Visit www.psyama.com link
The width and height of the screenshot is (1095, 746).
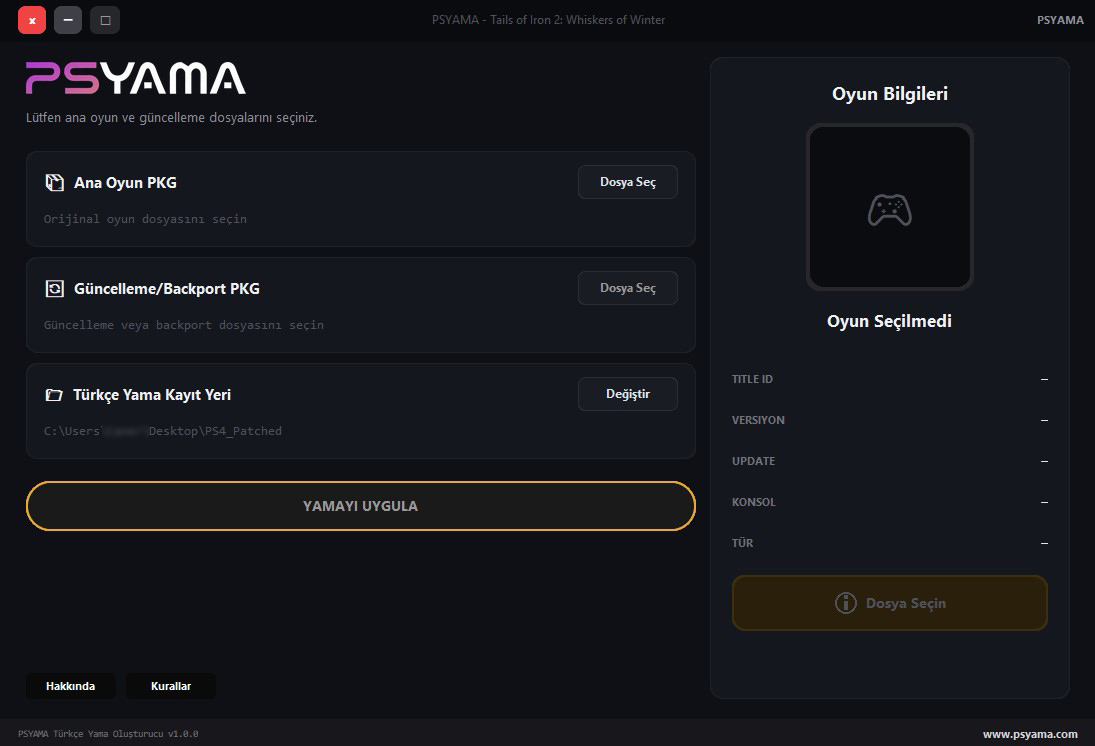(x=1030, y=734)
